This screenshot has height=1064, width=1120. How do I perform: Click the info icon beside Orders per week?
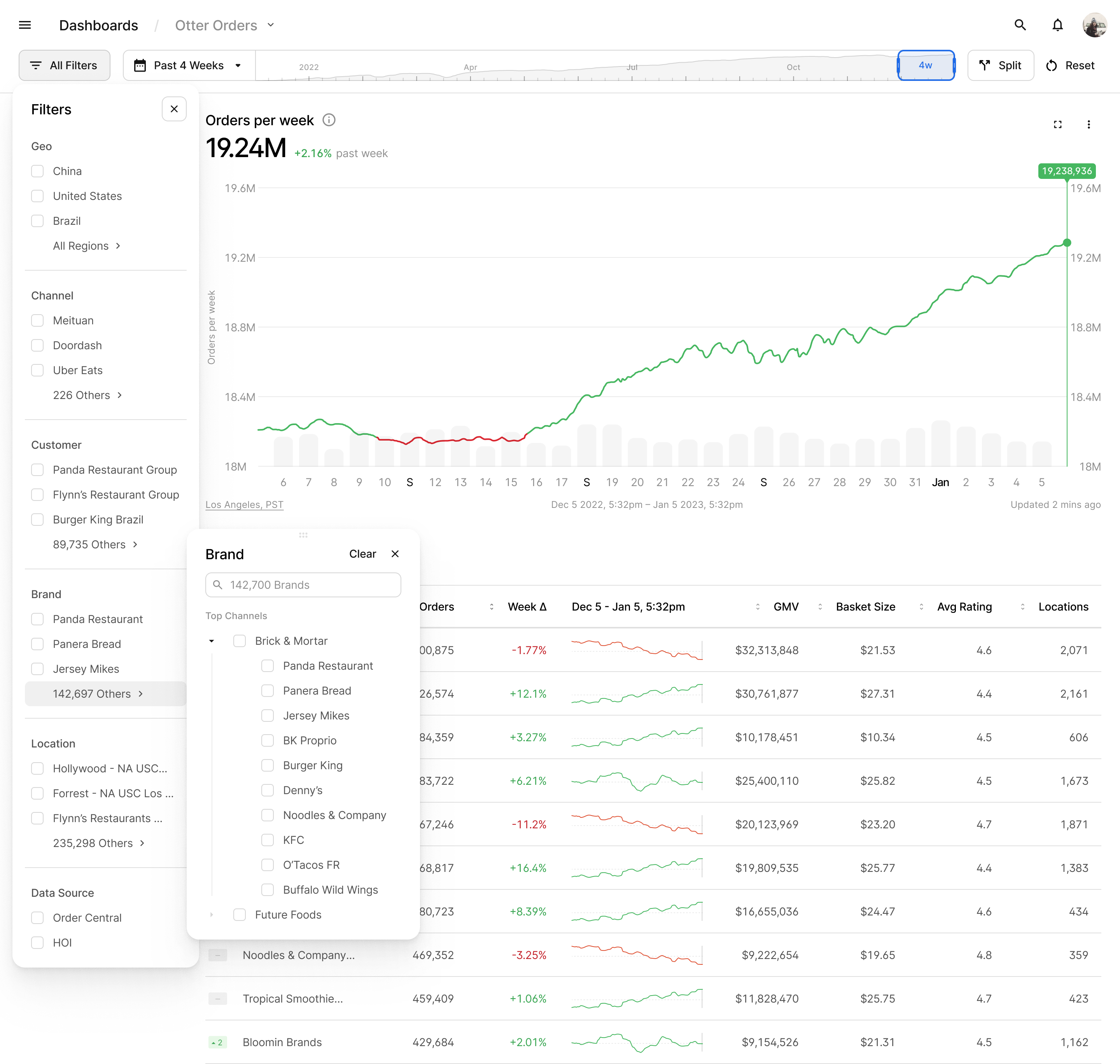tap(329, 120)
